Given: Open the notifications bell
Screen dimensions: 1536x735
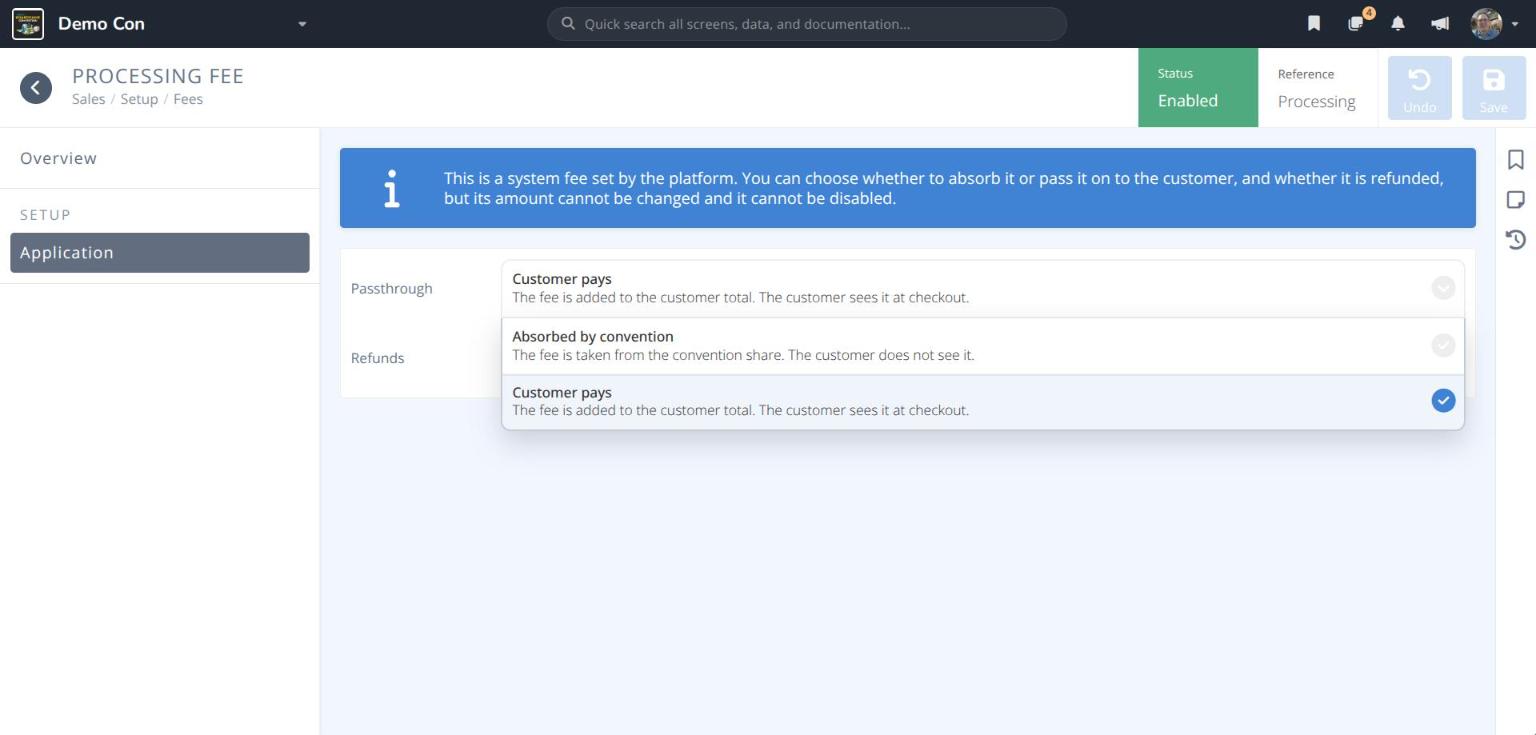Looking at the screenshot, I should [x=1398, y=24].
